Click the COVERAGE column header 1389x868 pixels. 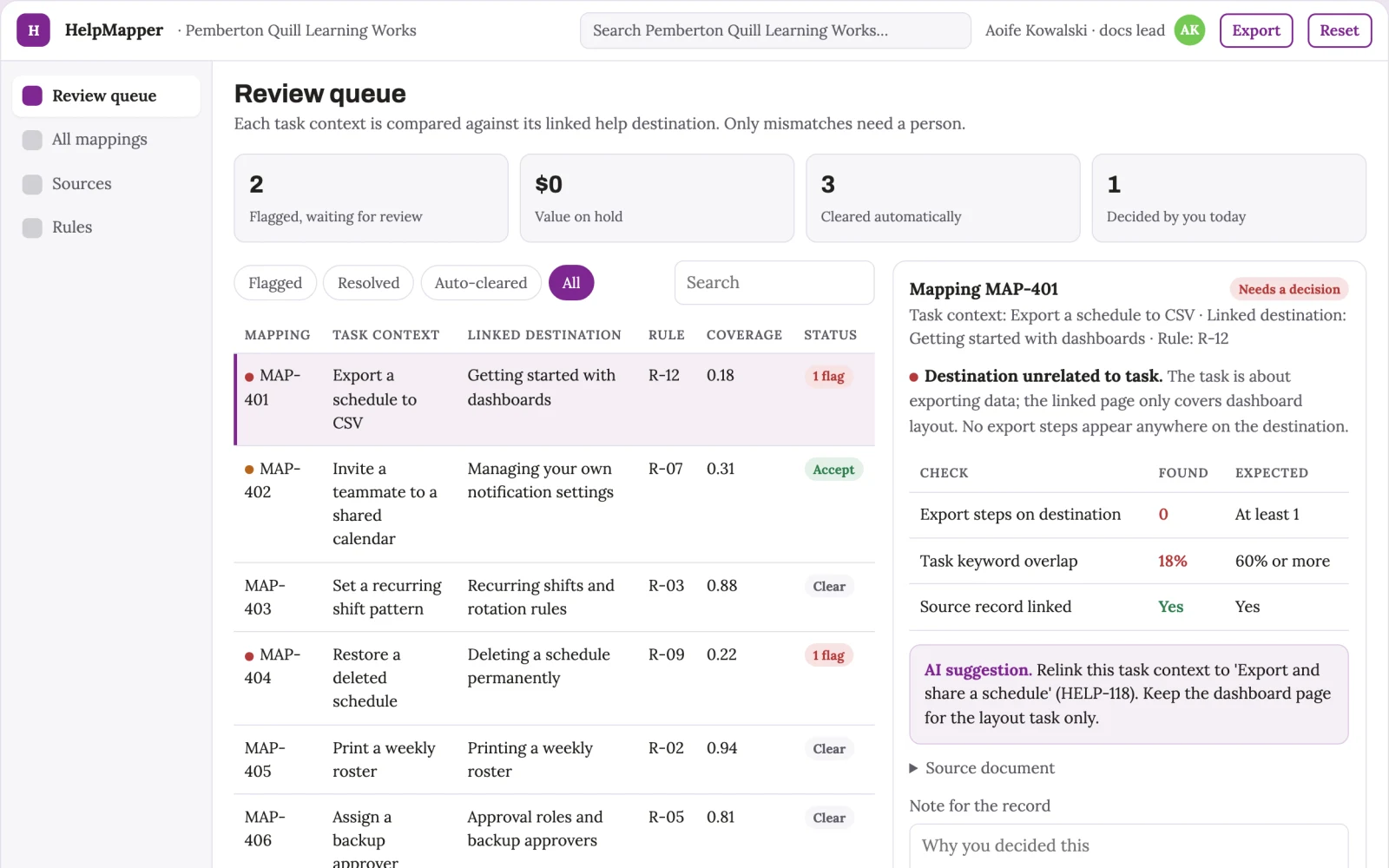pos(744,335)
